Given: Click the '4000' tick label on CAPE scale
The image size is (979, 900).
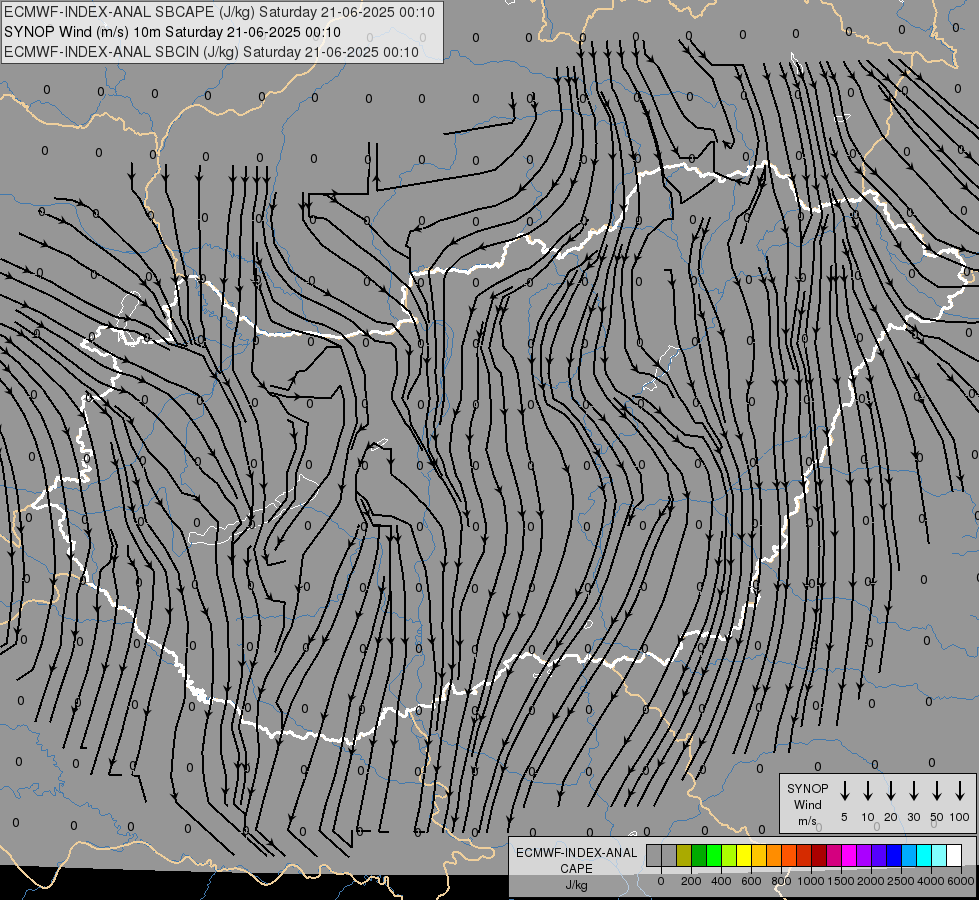Looking at the screenshot, I should 931,881.
